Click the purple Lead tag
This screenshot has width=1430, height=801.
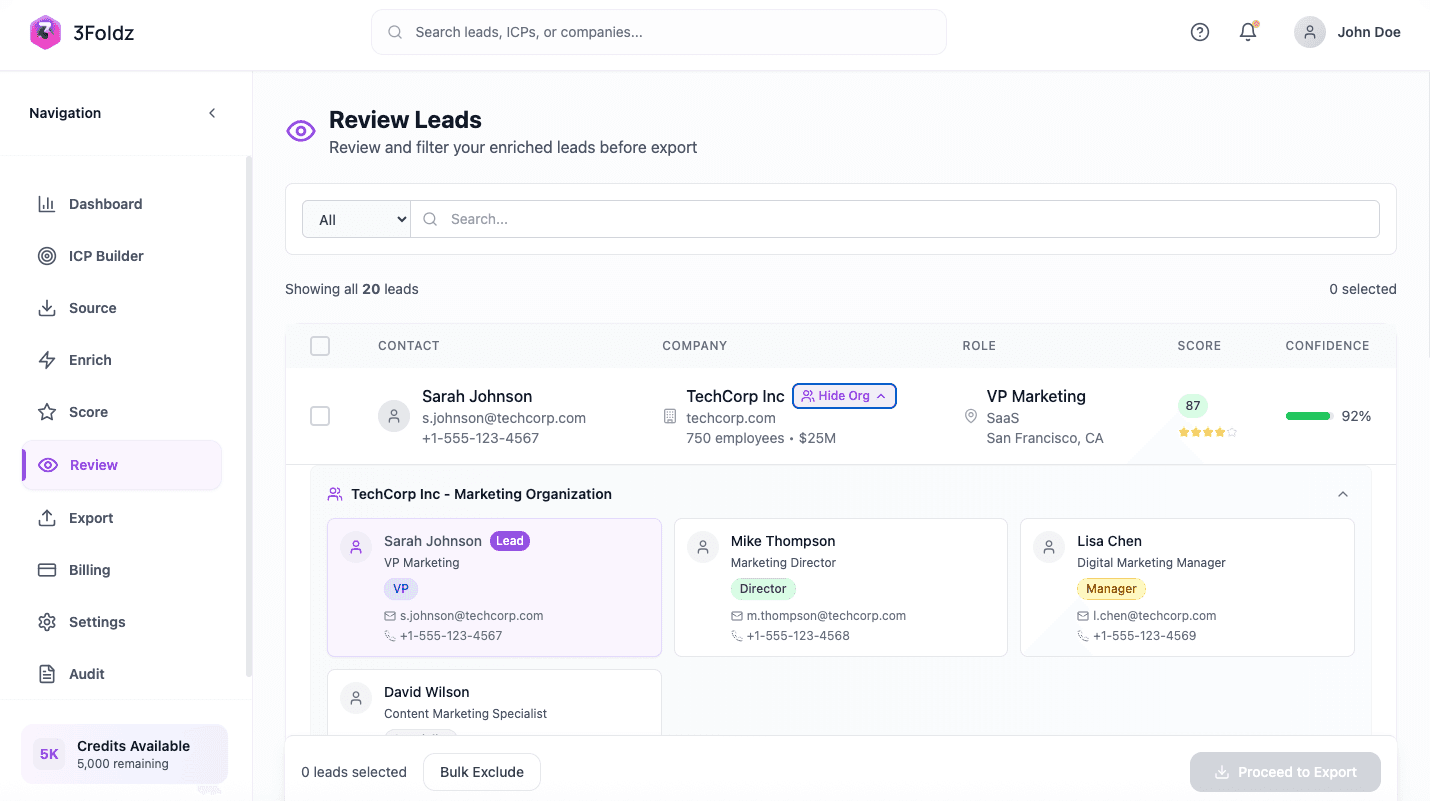coord(510,541)
